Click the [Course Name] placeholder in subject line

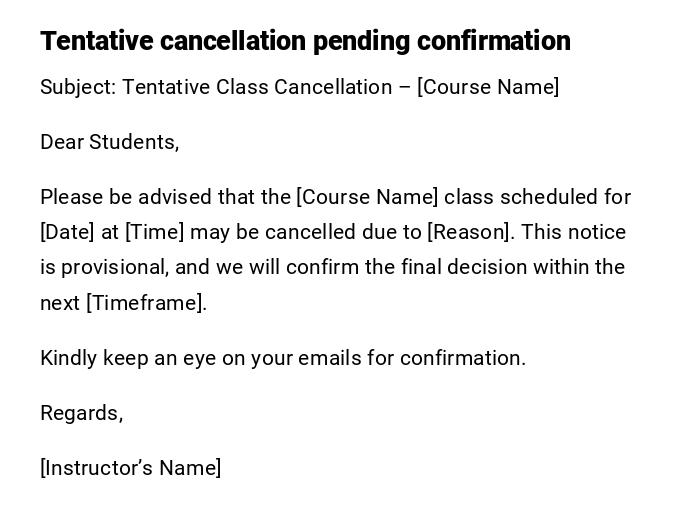[488, 87]
